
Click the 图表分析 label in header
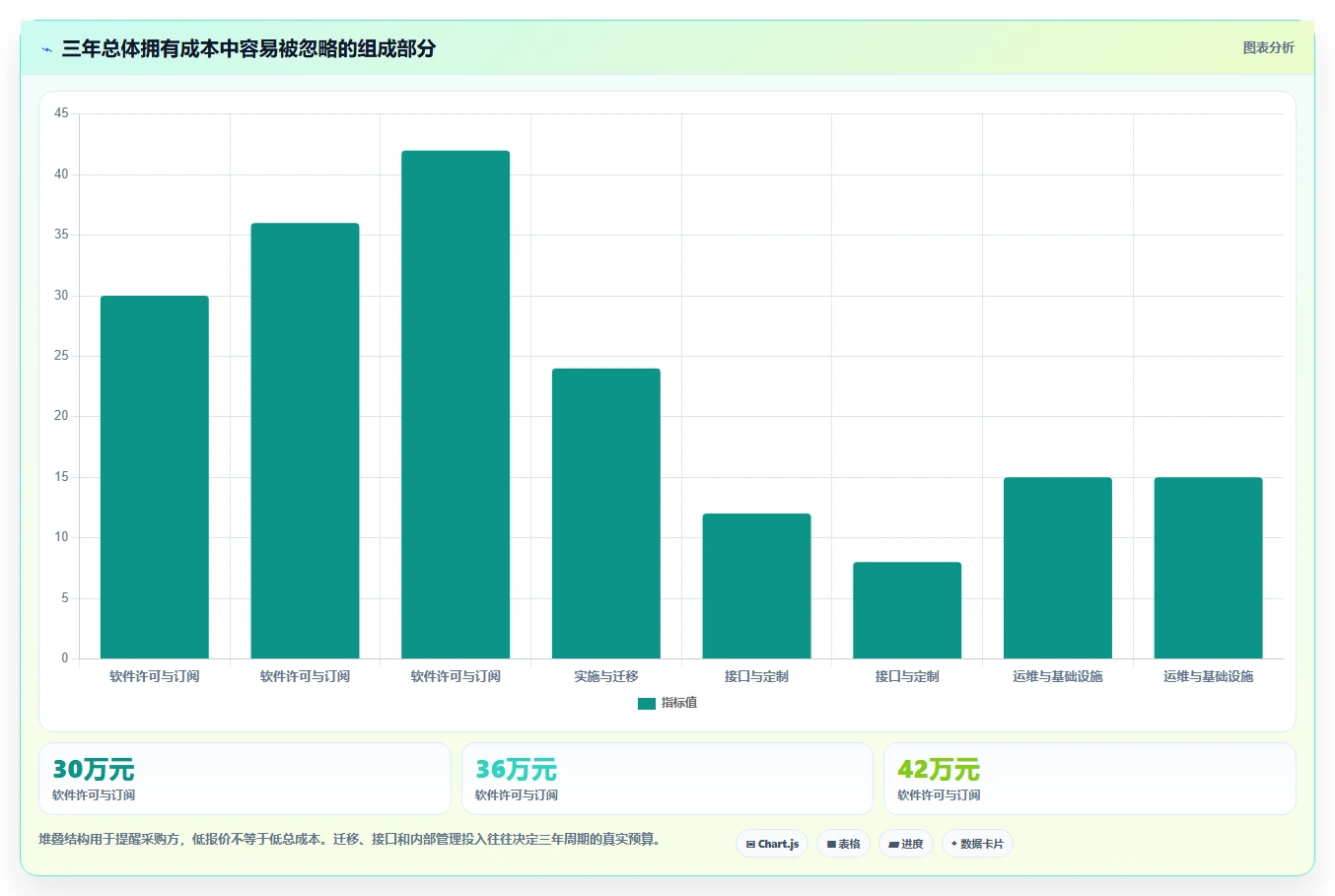point(1268,47)
